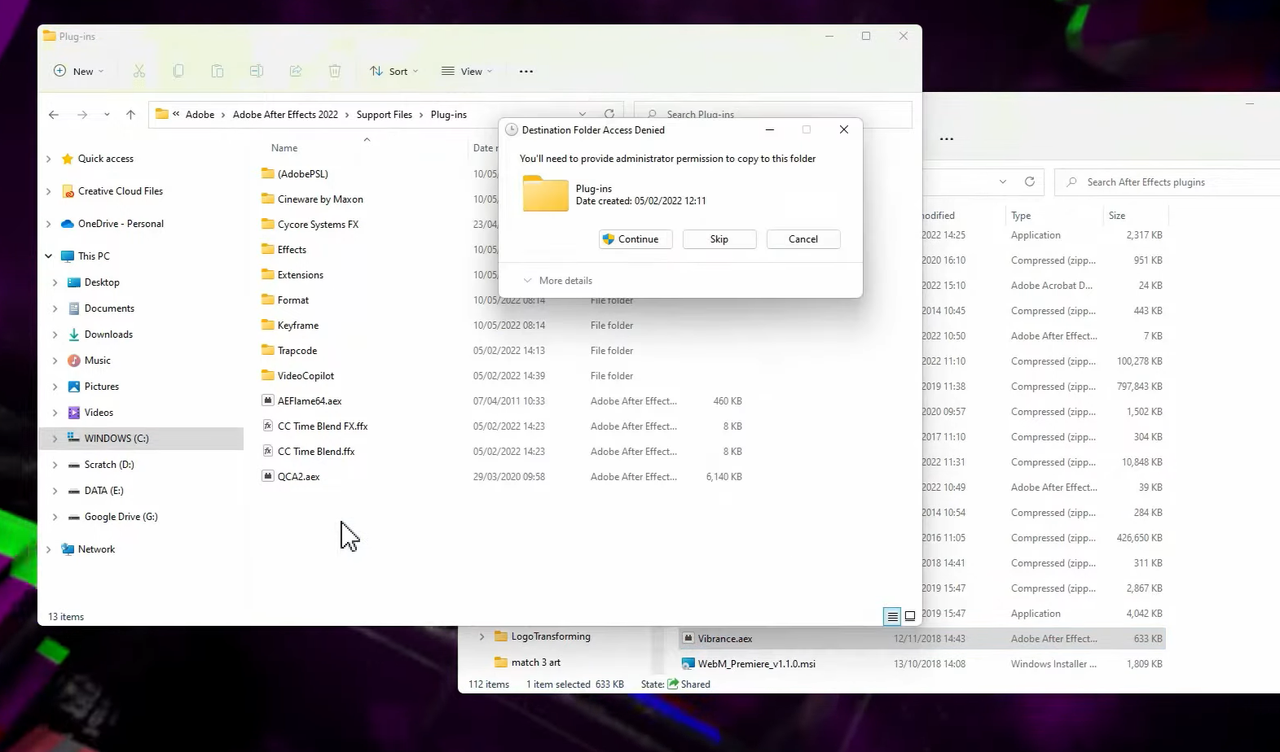
Task: Click the Copy icon in the toolbar
Action: (178, 70)
